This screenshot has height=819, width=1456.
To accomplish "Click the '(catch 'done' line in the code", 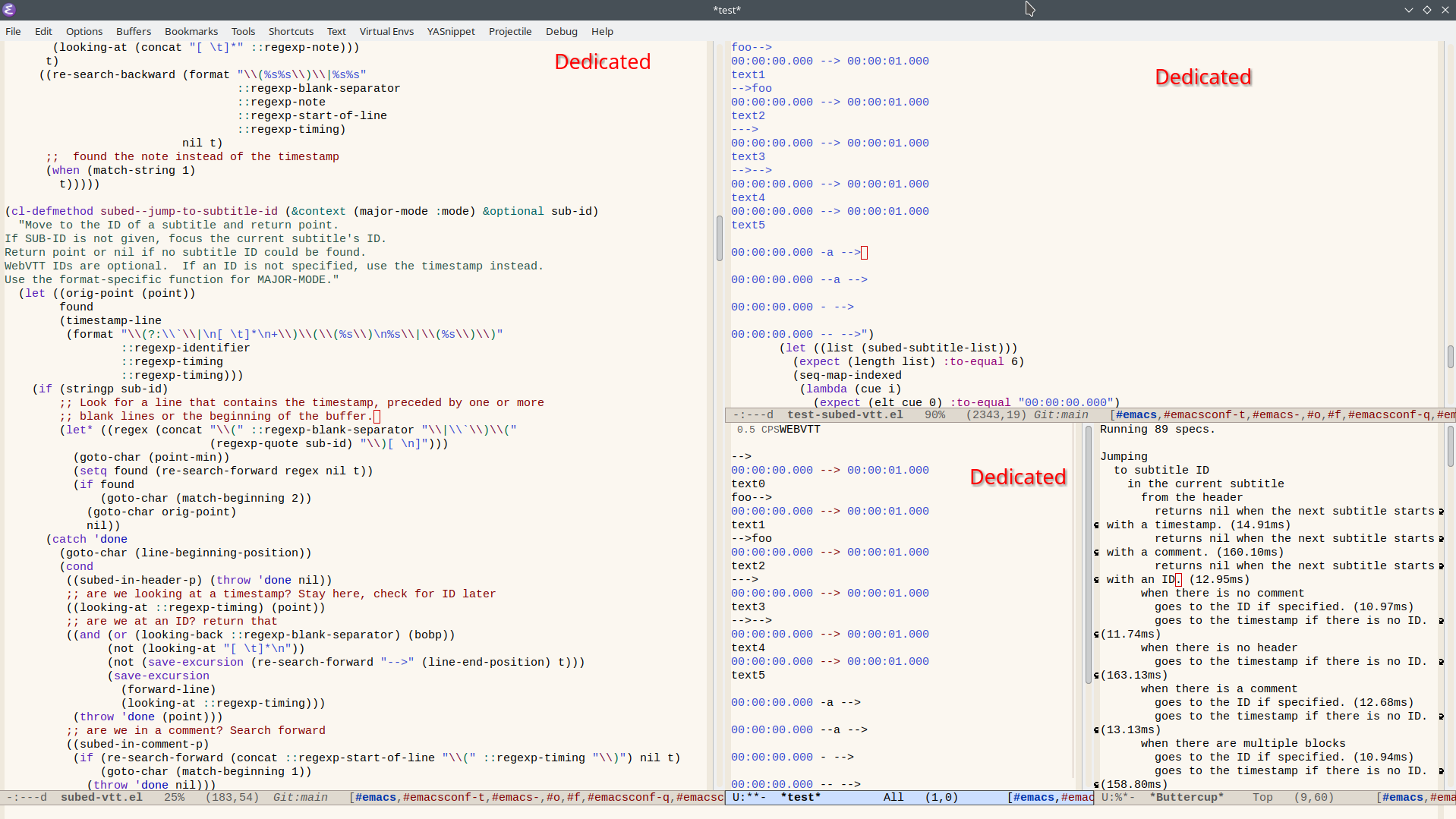I will coord(87,539).
